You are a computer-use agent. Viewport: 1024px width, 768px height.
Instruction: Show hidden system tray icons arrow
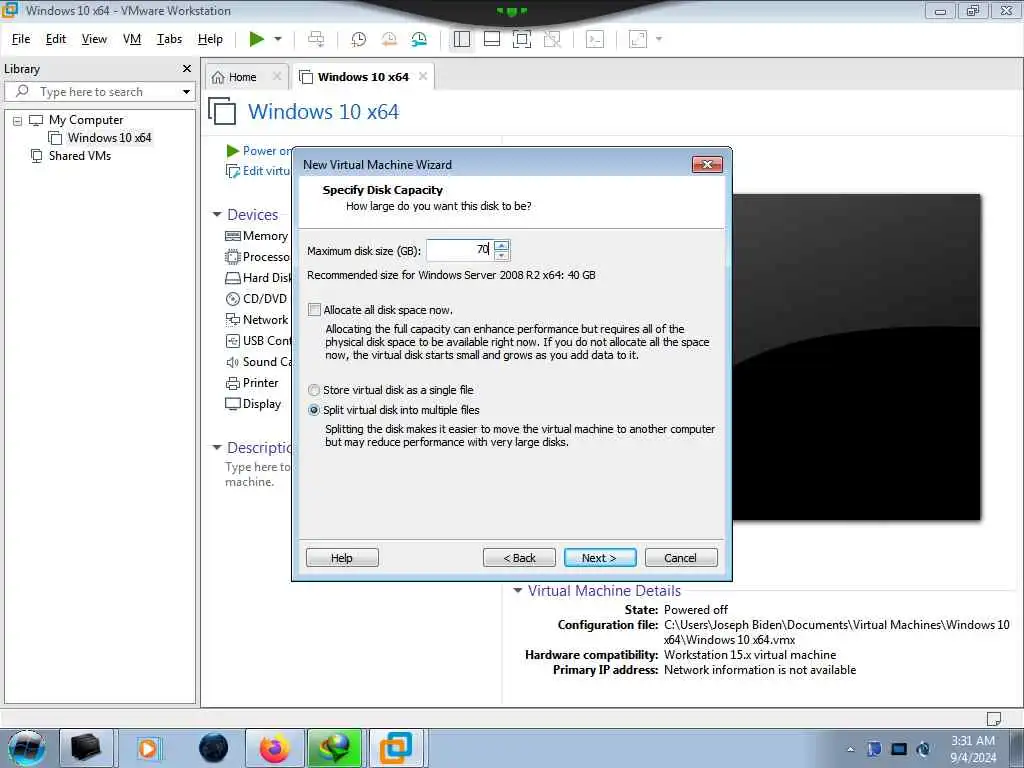[x=850, y=749]
